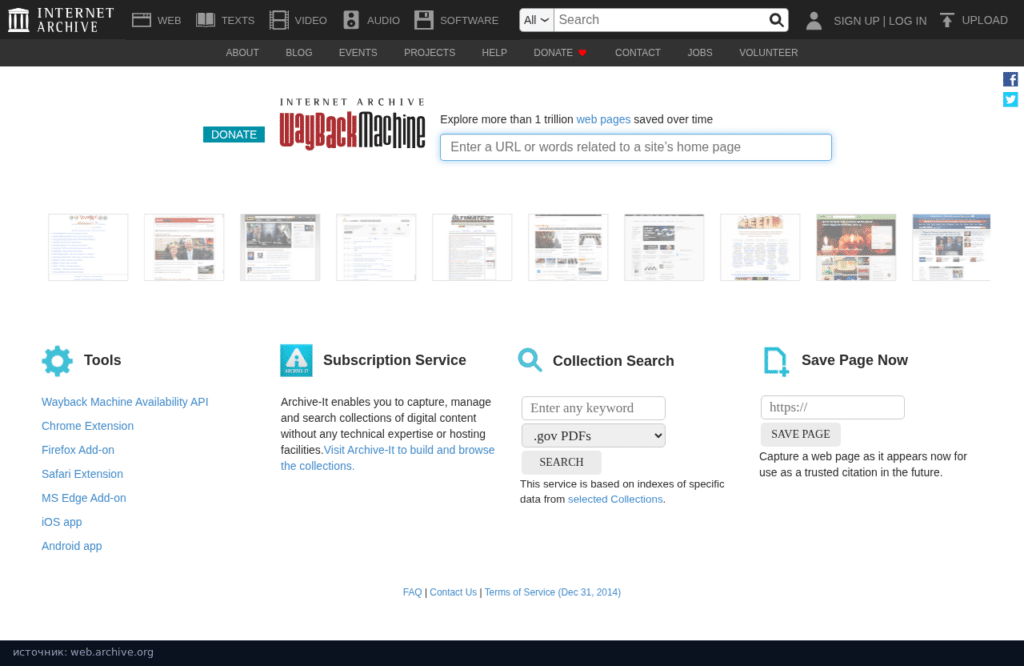This screenshot has height=666, width=1024.
Task: Open the Video film icon
Action: pos(279,20)
